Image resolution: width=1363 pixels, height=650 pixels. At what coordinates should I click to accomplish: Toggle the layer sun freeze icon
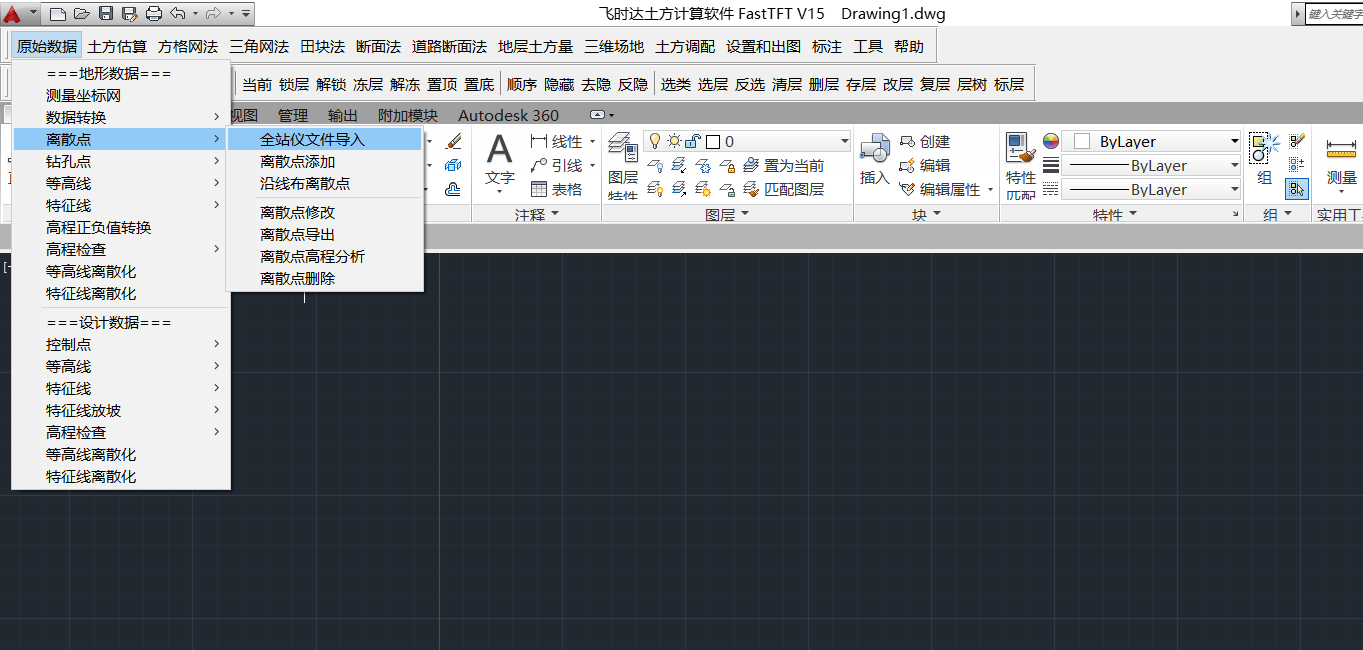[672, 141]
